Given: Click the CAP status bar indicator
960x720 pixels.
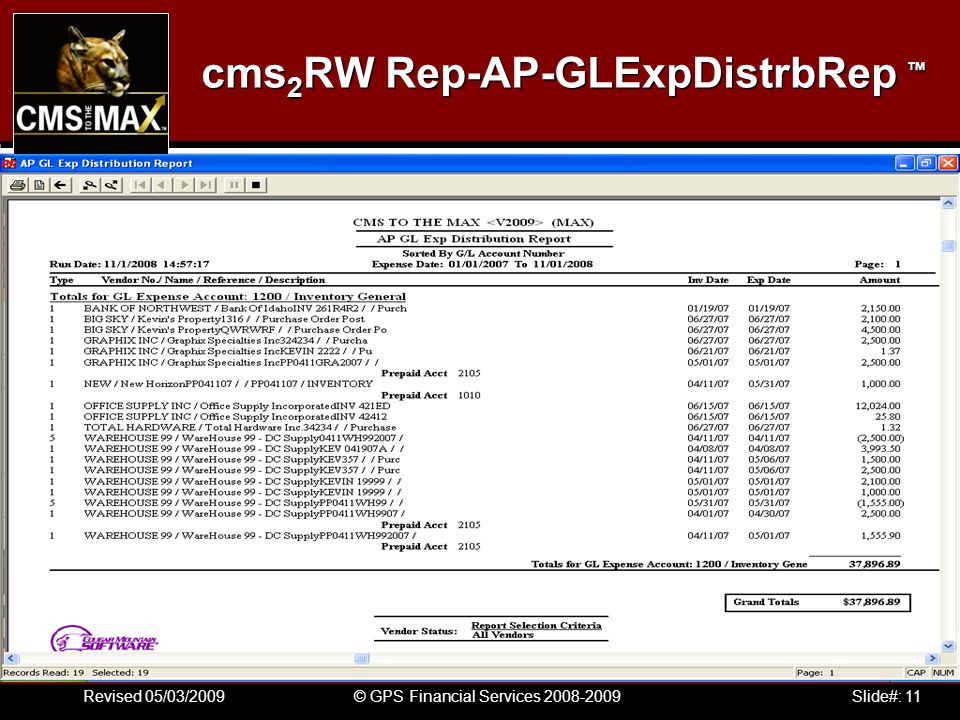Looking at the screenshot, I should pos(916,672).
